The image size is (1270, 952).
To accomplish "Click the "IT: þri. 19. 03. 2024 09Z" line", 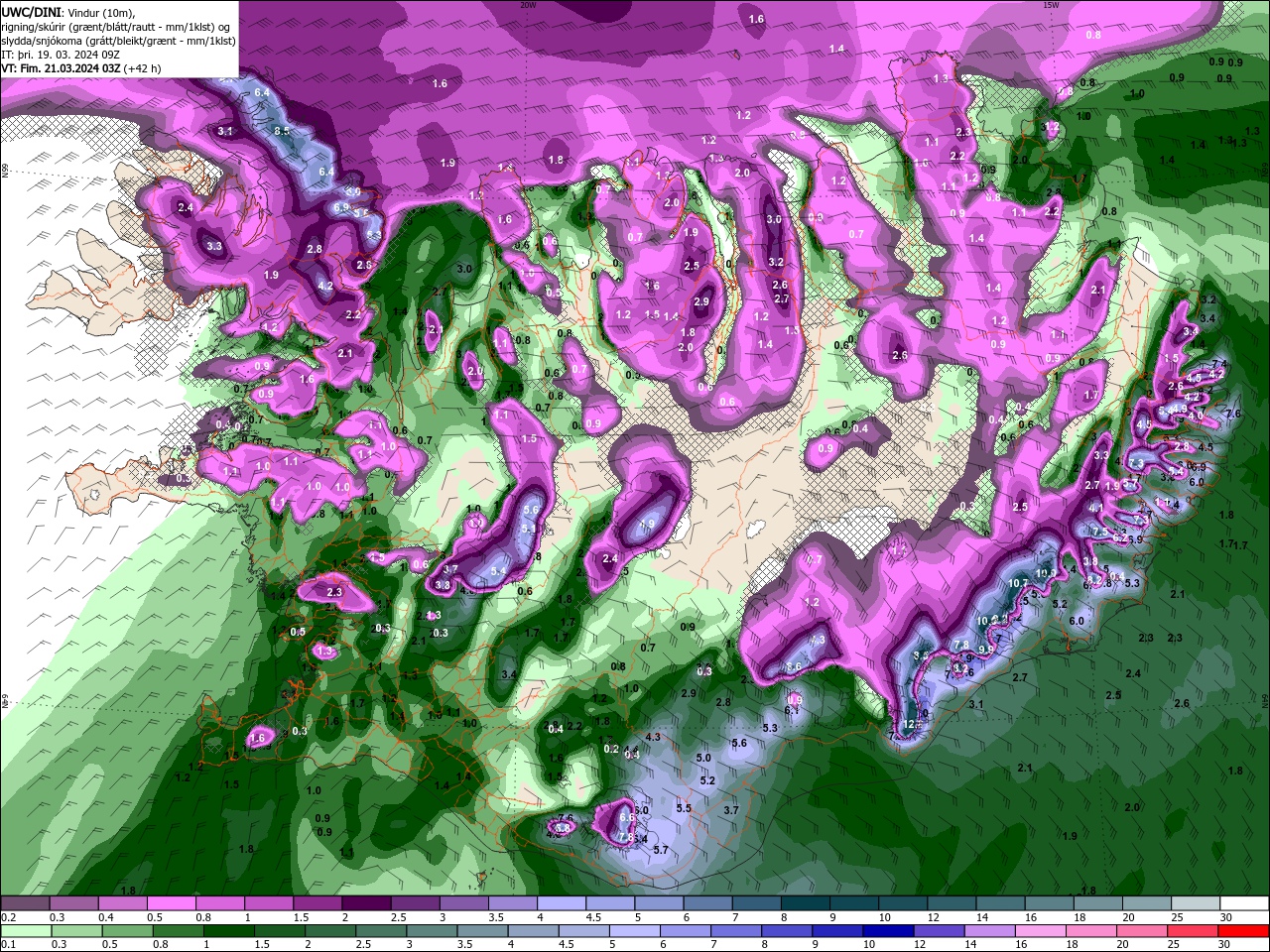I will click(x=61, y=55).
